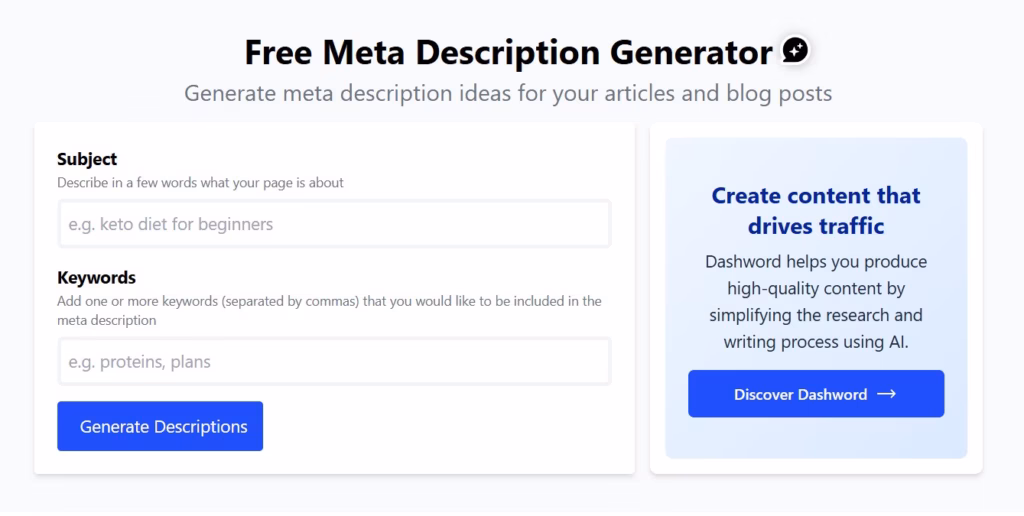Click the 'Add one or more keywords' helper text
The width and height of the screenshot is (1024, 516).
click(x=329, y=301)
